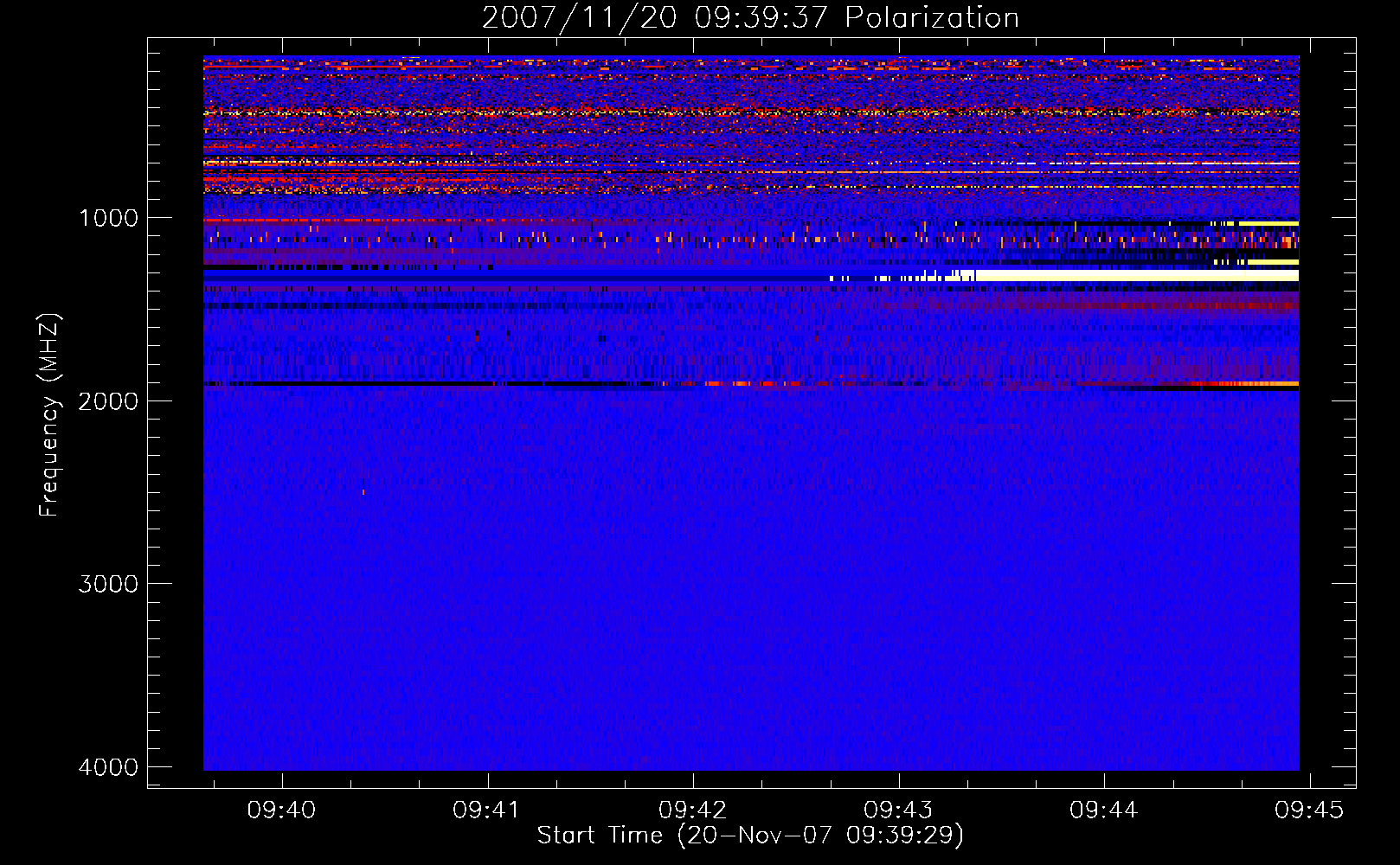Click the 09:45 time tick label
This screenshot has height=865, width=1400.
tap(1309, 810)
